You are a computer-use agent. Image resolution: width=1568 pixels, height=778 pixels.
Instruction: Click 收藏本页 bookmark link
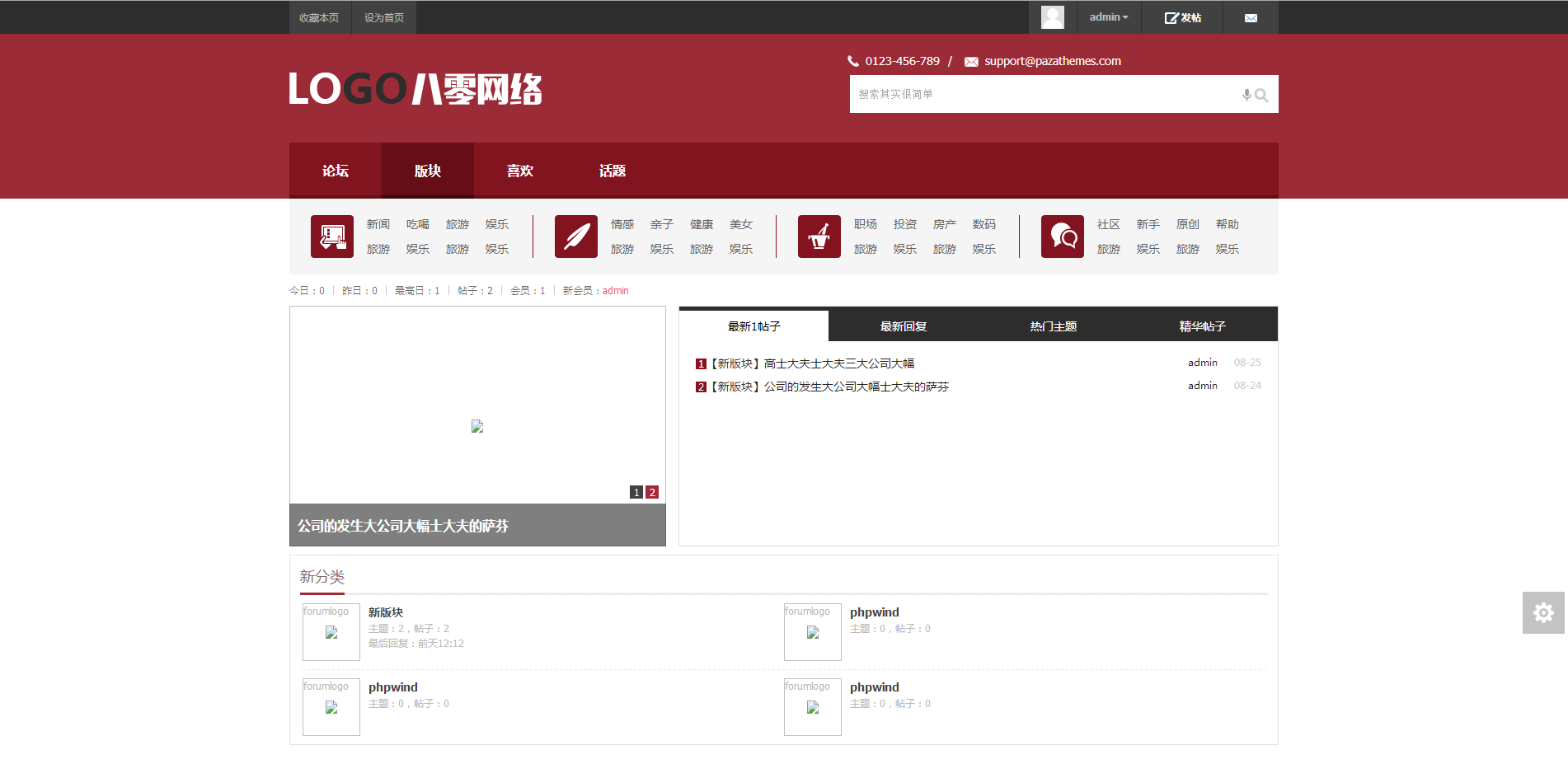click(319, 17)
